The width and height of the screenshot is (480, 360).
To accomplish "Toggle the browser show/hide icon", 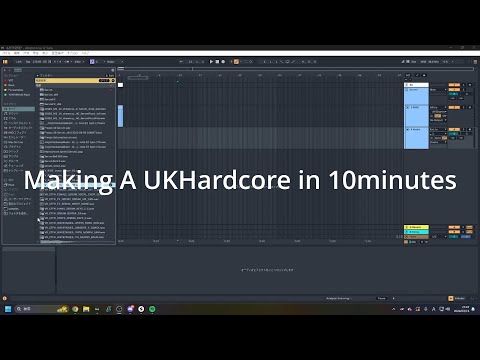I will [x=5, y=62].
